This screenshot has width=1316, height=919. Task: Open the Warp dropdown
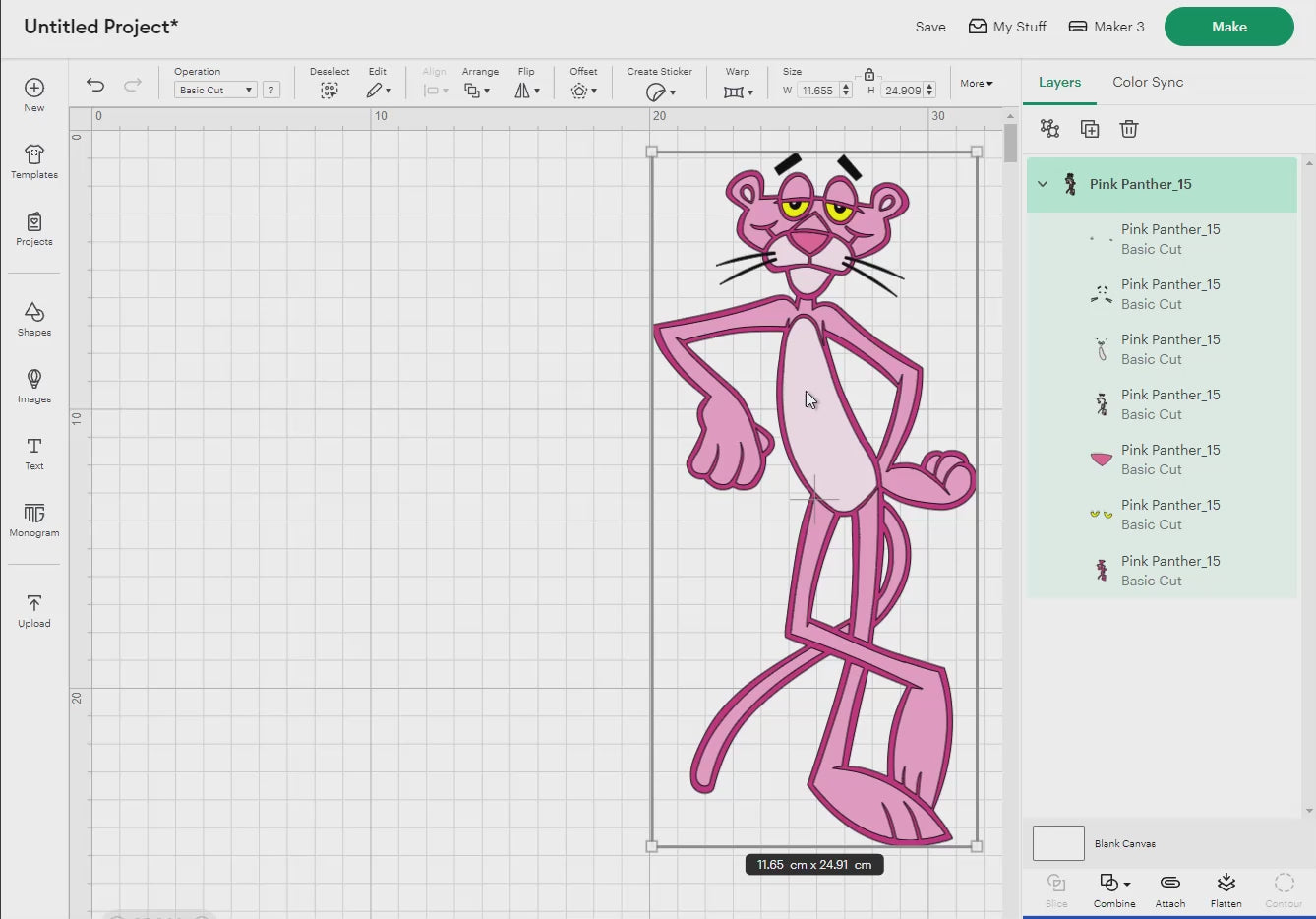pos(739,92)
